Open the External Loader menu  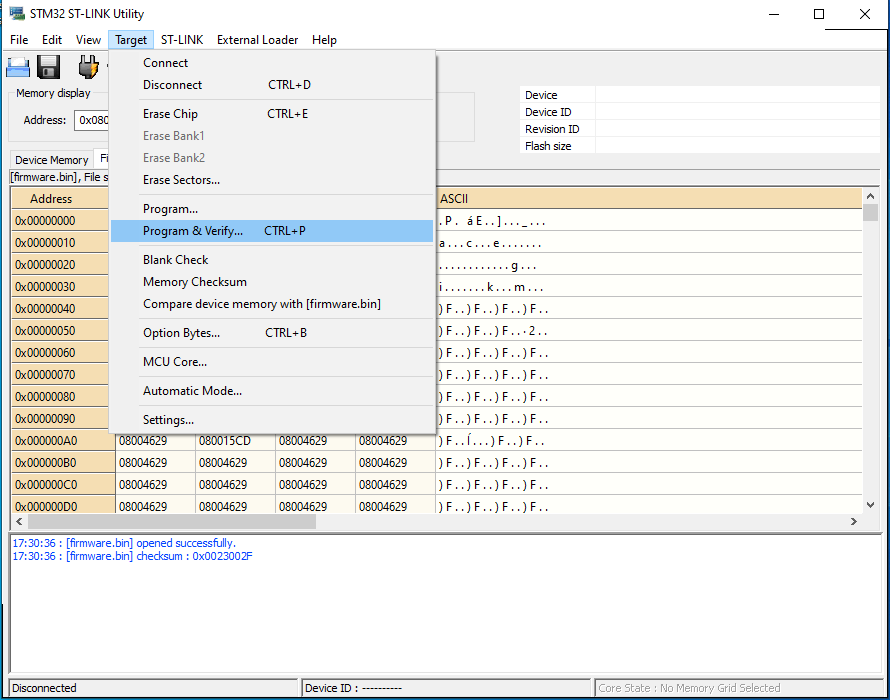point(257,40)
